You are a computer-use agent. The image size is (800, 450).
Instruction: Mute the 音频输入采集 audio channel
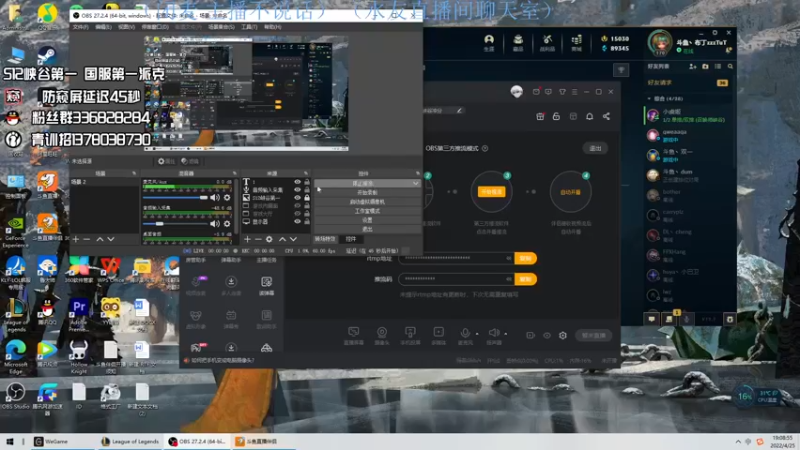pos(215,223)
